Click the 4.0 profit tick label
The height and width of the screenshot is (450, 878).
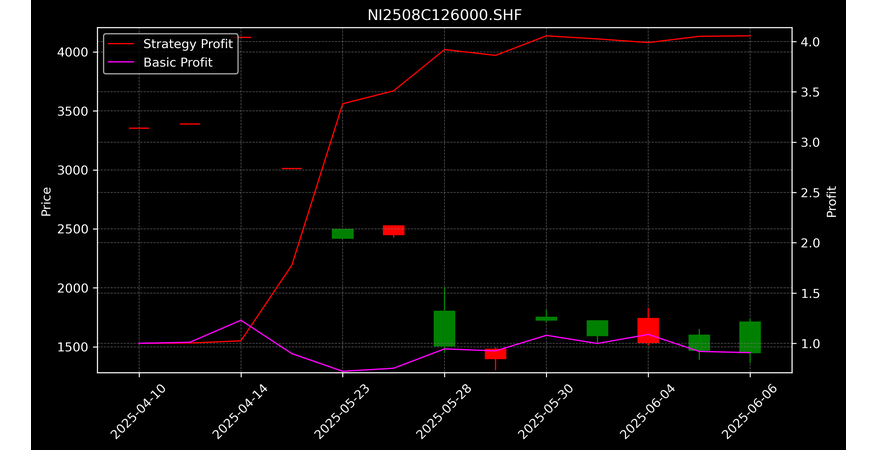810,42
